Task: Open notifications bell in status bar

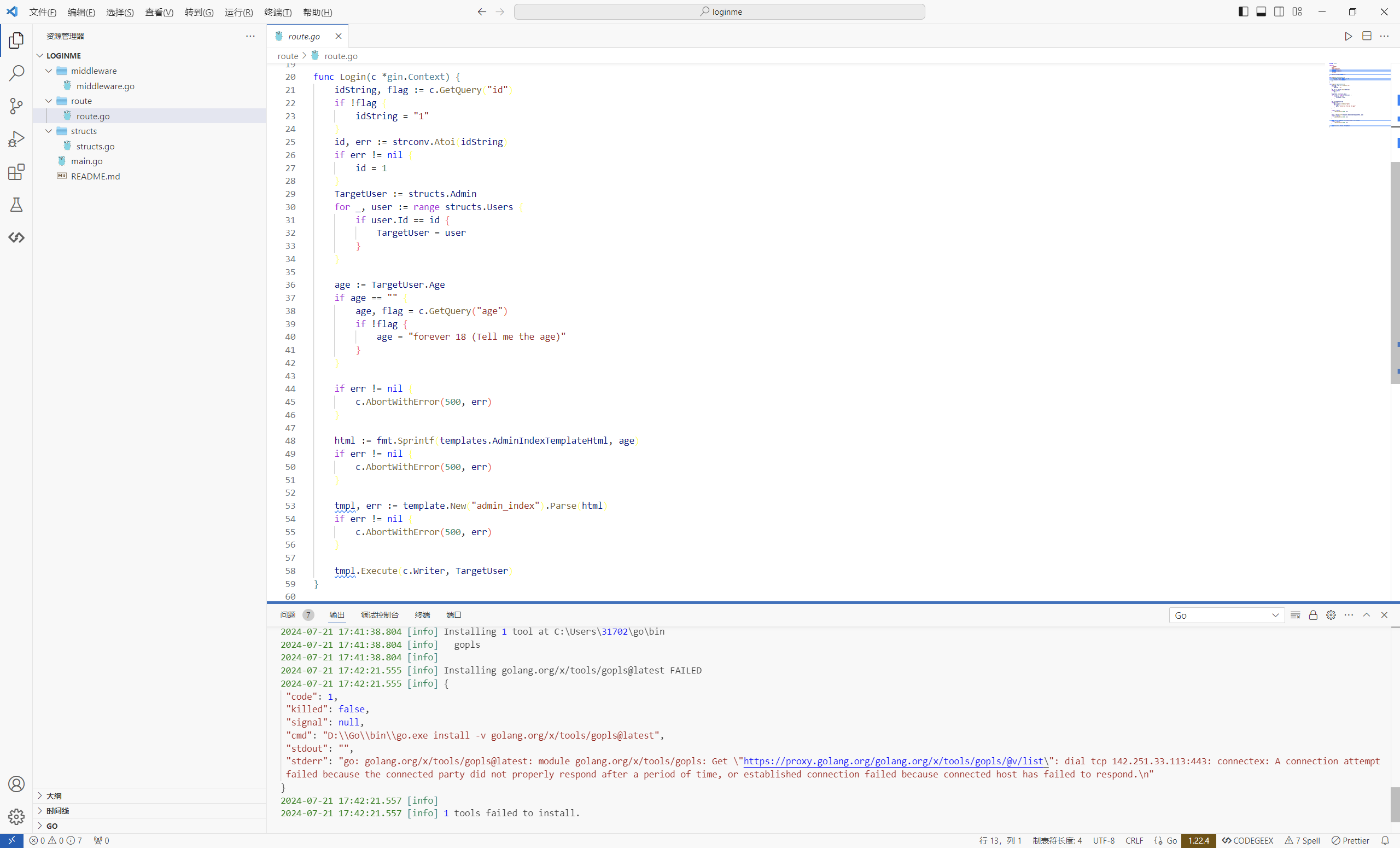Action: tap(1385, 840)
